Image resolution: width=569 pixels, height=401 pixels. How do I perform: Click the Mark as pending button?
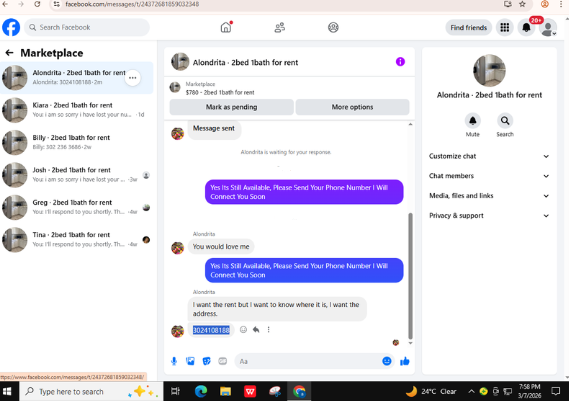pos(232,107)
